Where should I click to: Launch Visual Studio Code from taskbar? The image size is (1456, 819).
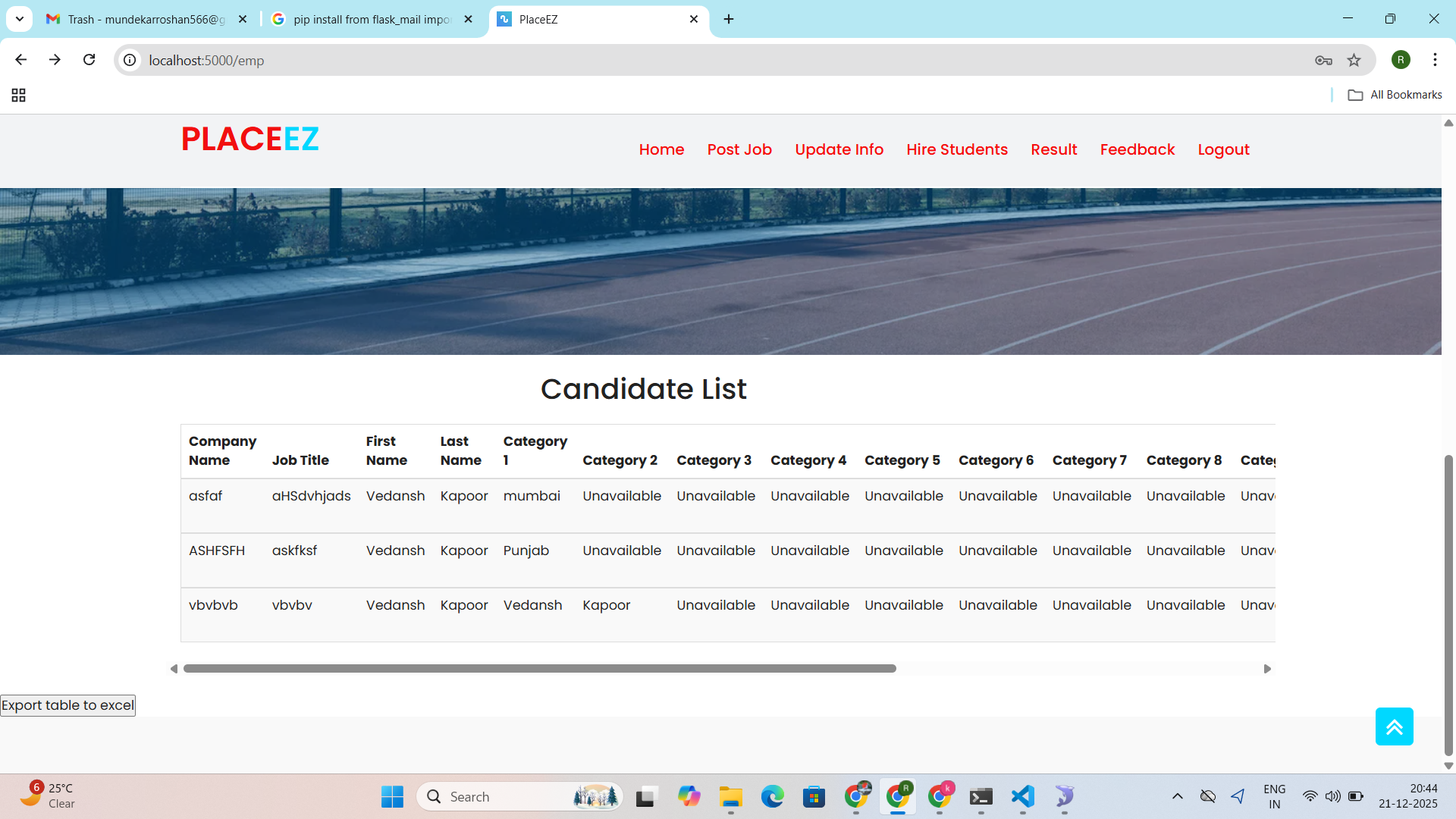pyautogui.click(x=1022, y=796)
